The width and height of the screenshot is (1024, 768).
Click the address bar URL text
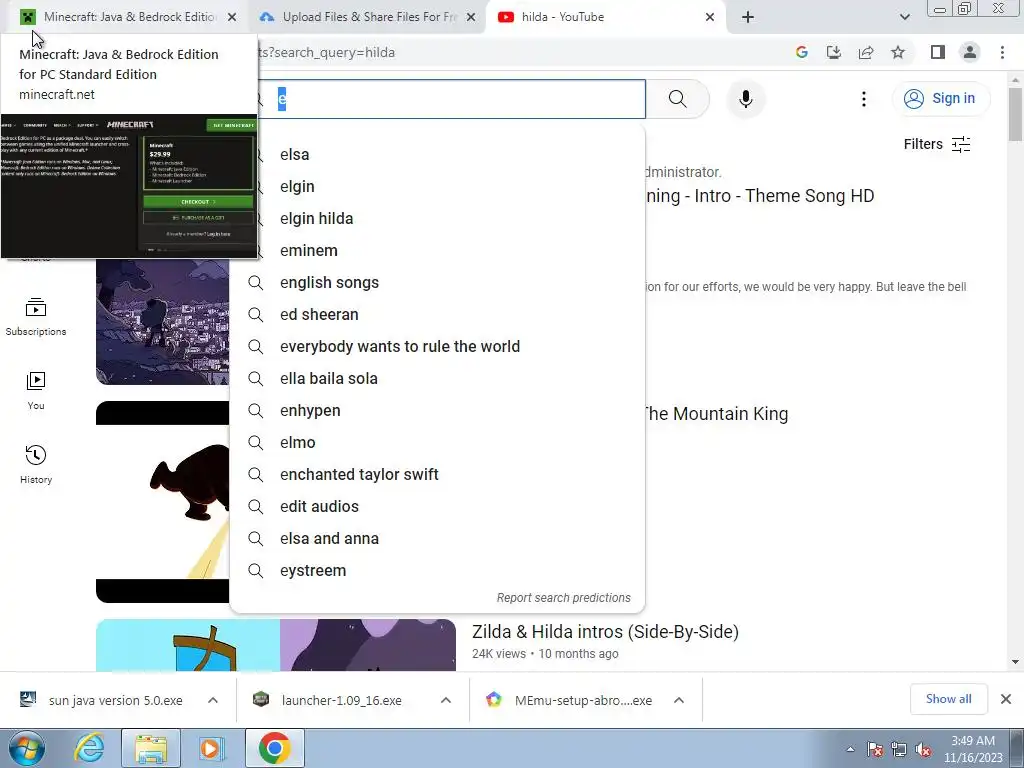click(x=327, y=52)
